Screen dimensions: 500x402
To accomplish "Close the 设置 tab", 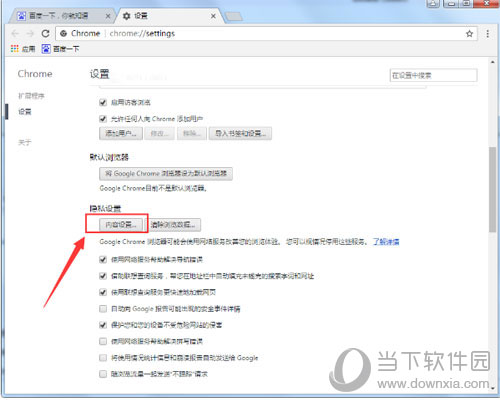I will coord(213,16).
